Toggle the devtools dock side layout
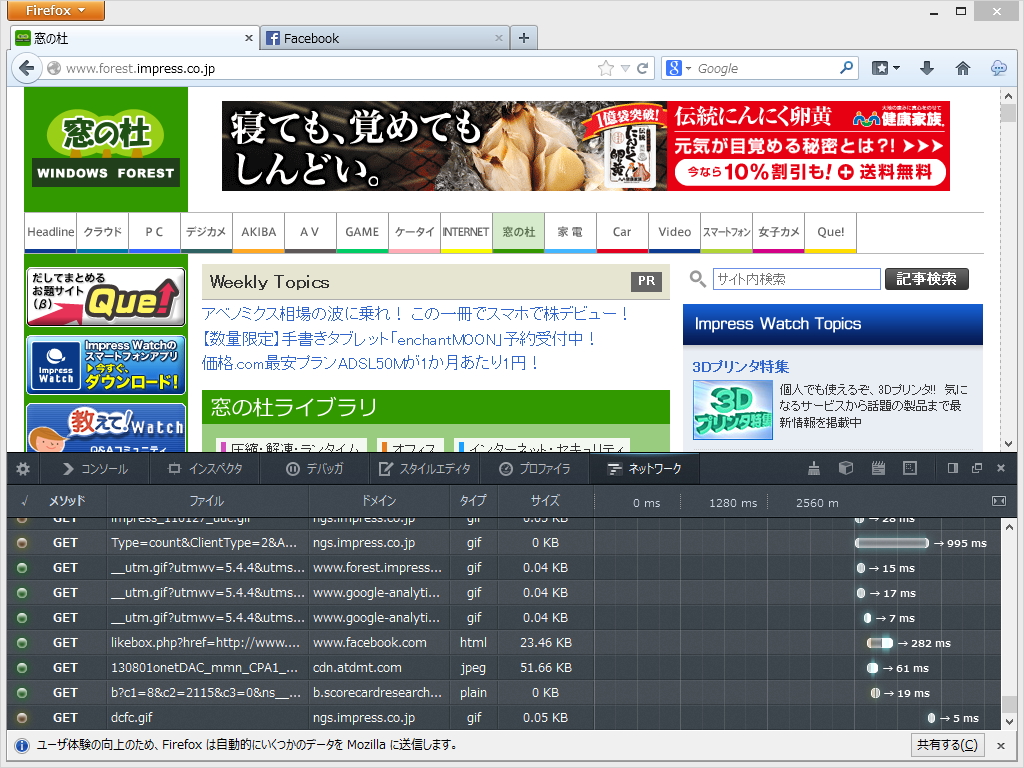This screenshot has height=768, width=1024. 951,468
